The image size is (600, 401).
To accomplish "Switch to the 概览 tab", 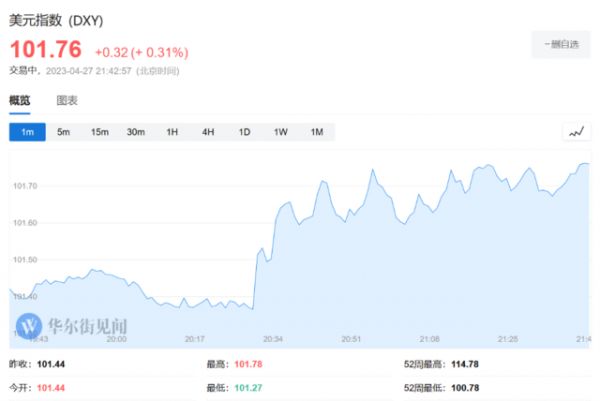I will coord(20,100).
